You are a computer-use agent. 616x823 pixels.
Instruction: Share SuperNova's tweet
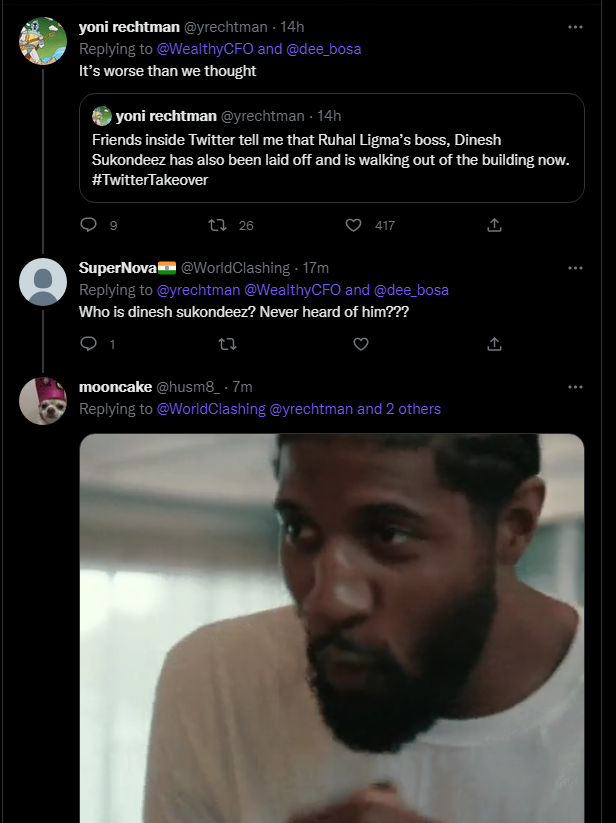pos(494,344)
